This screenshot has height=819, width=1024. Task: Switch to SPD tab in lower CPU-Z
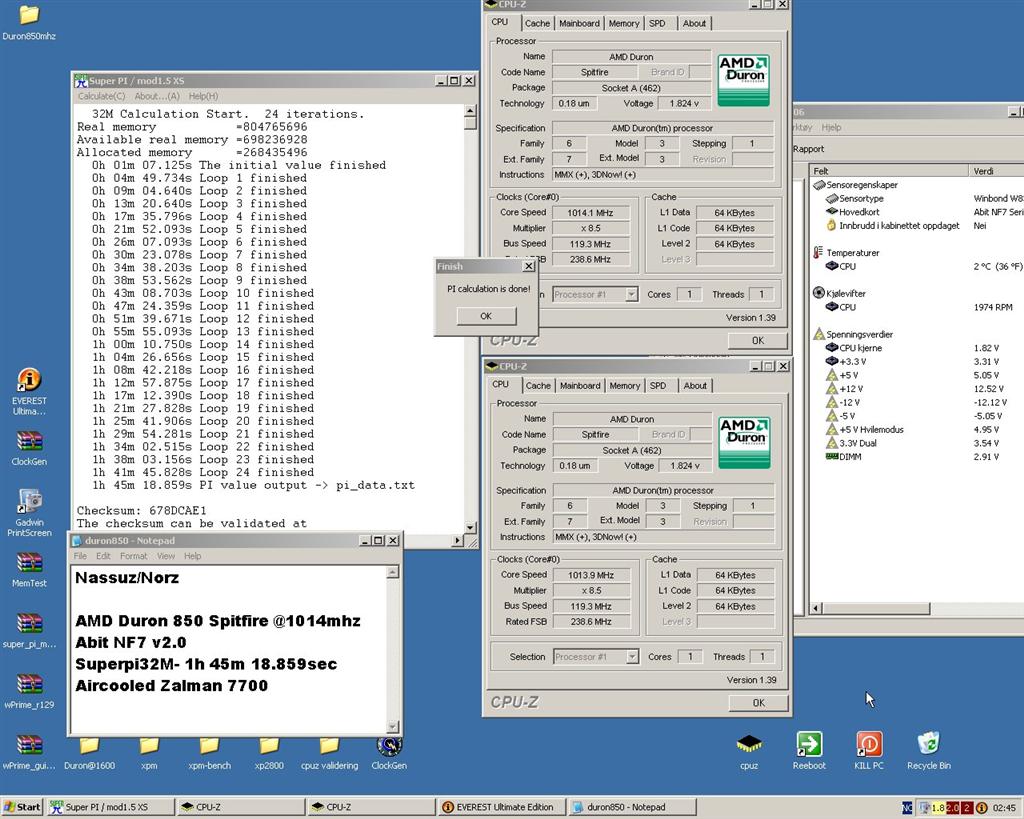click(x=658, y=386)
